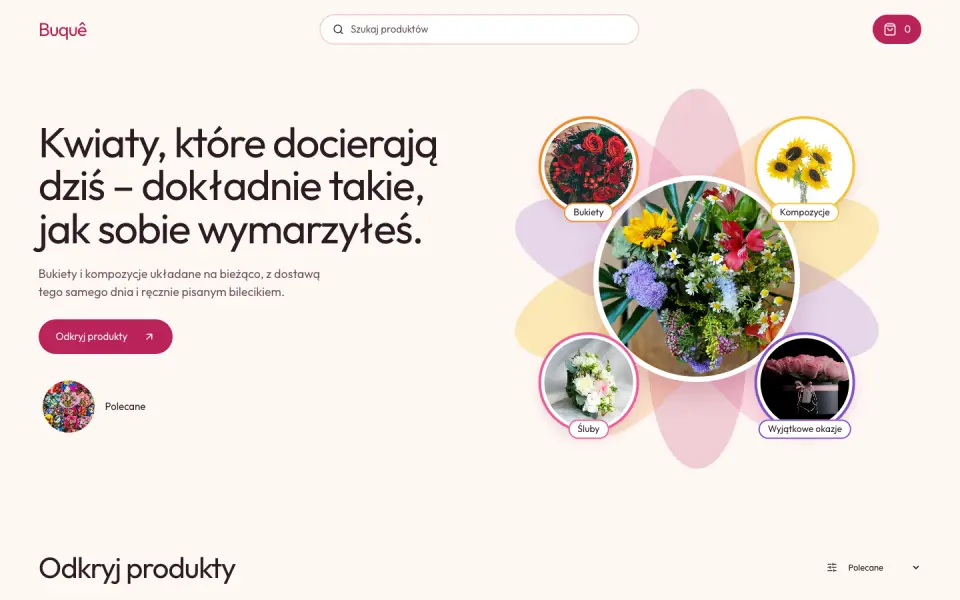Select the Bukiety category label

click(588, 212)
